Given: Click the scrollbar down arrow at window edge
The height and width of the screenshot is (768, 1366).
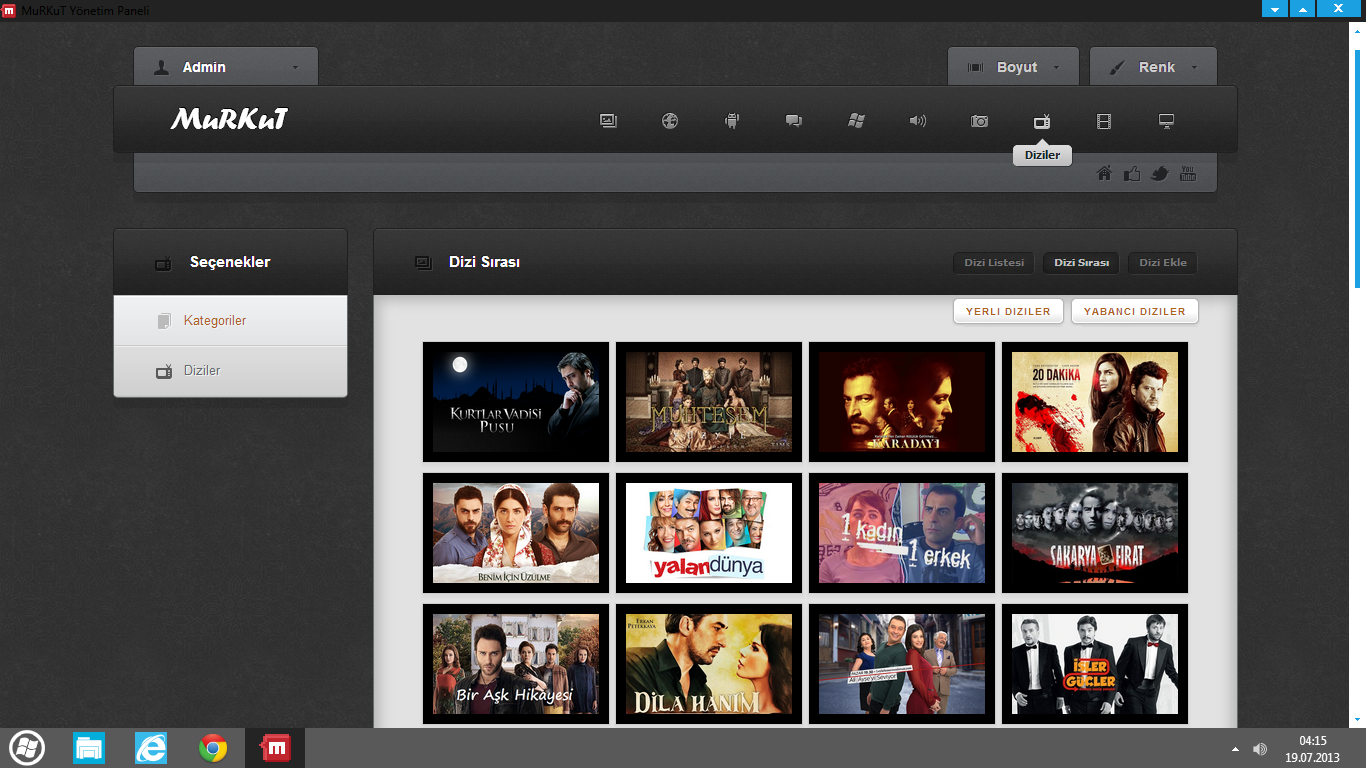Looking at the screenshot, I should [x=1358, y=720].
